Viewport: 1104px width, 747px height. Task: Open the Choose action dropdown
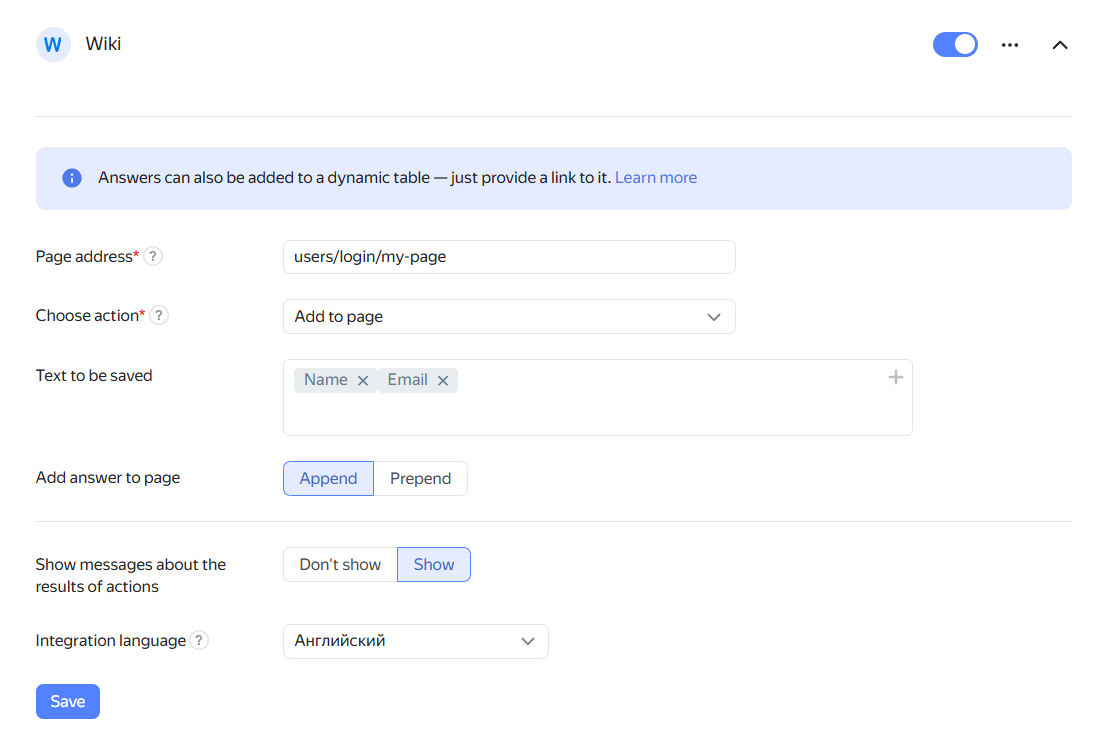(509, 316)
